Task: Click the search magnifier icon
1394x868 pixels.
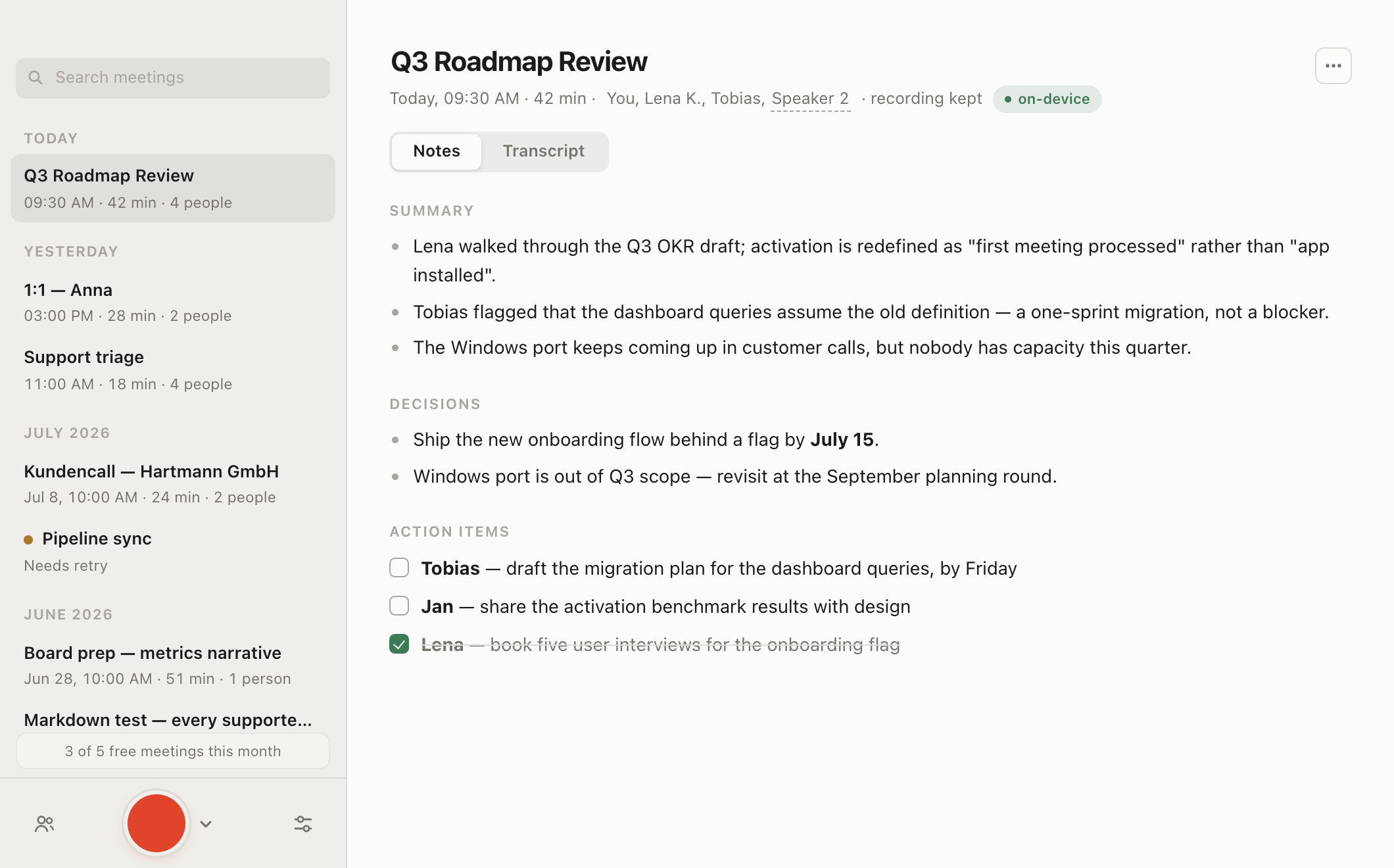Action: click(36, 78)
